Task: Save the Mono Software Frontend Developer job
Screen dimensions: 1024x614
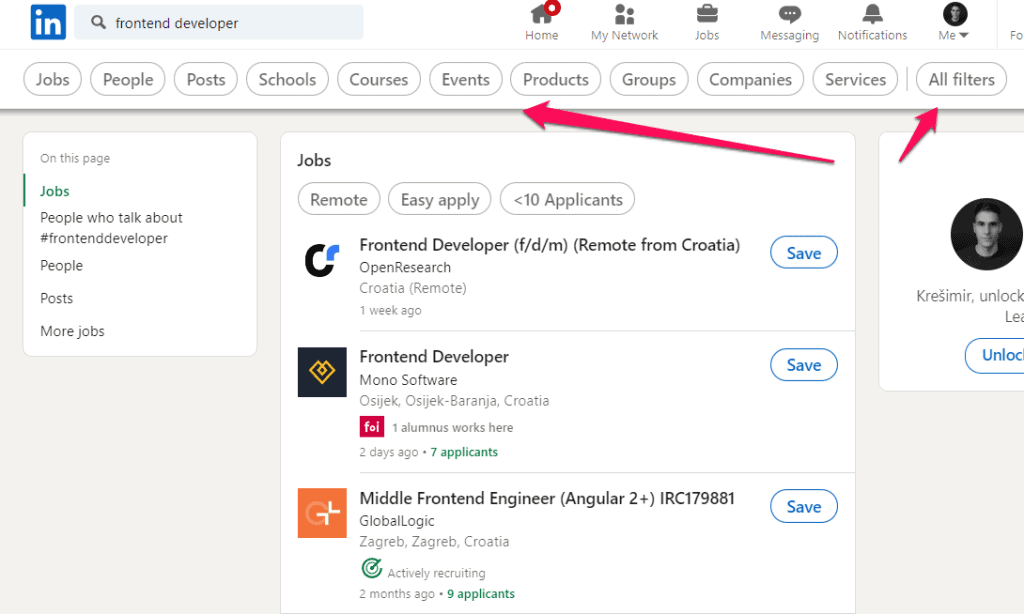Action: [804, 364]
